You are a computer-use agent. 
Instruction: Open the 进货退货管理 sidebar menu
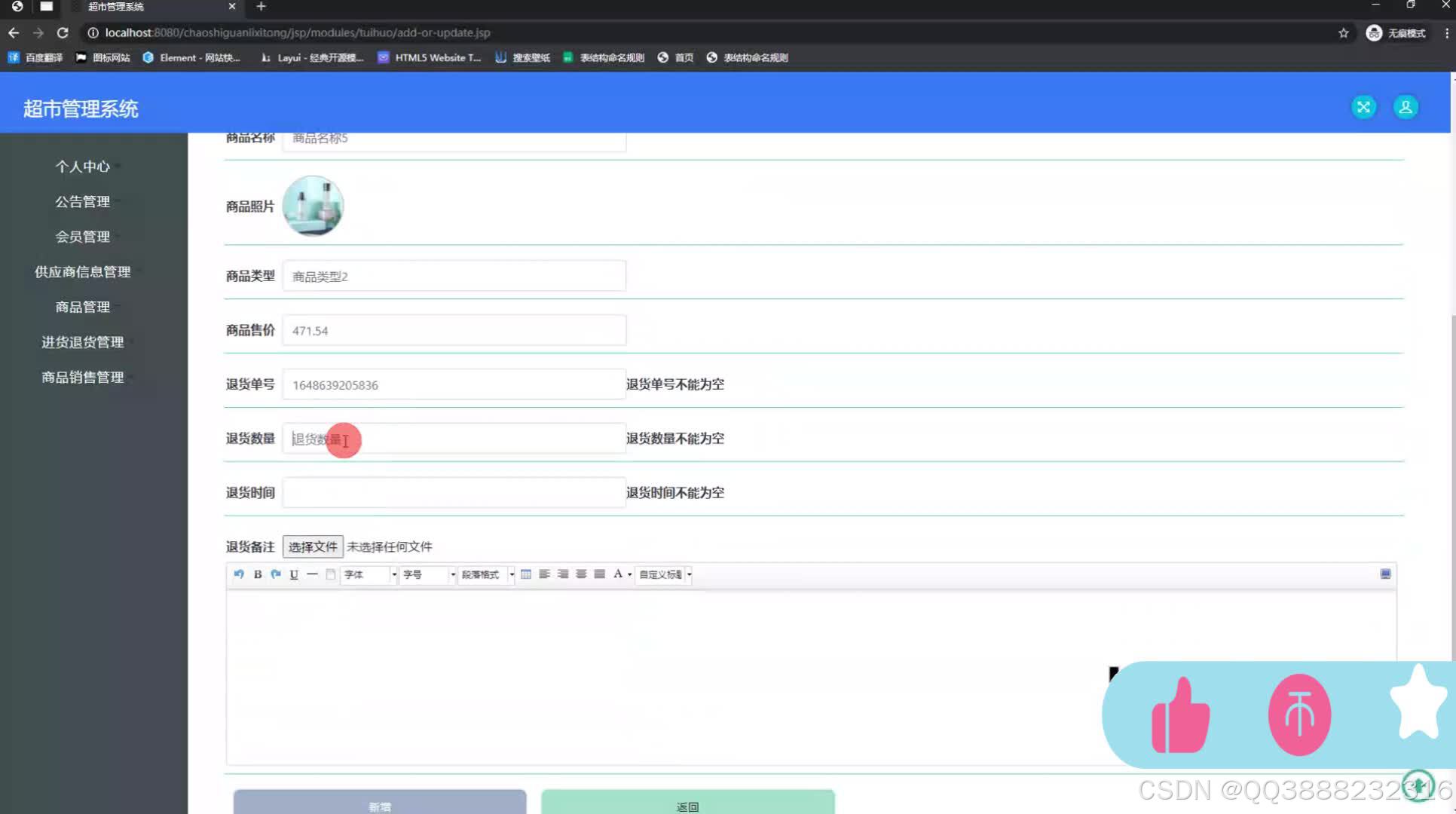click(83, 341)
